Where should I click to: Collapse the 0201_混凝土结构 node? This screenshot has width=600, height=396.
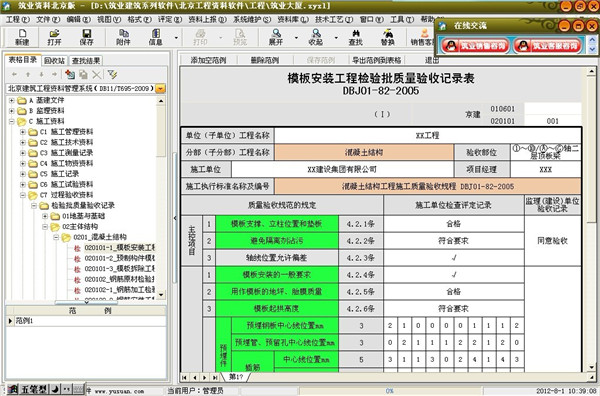pos(56,237)
